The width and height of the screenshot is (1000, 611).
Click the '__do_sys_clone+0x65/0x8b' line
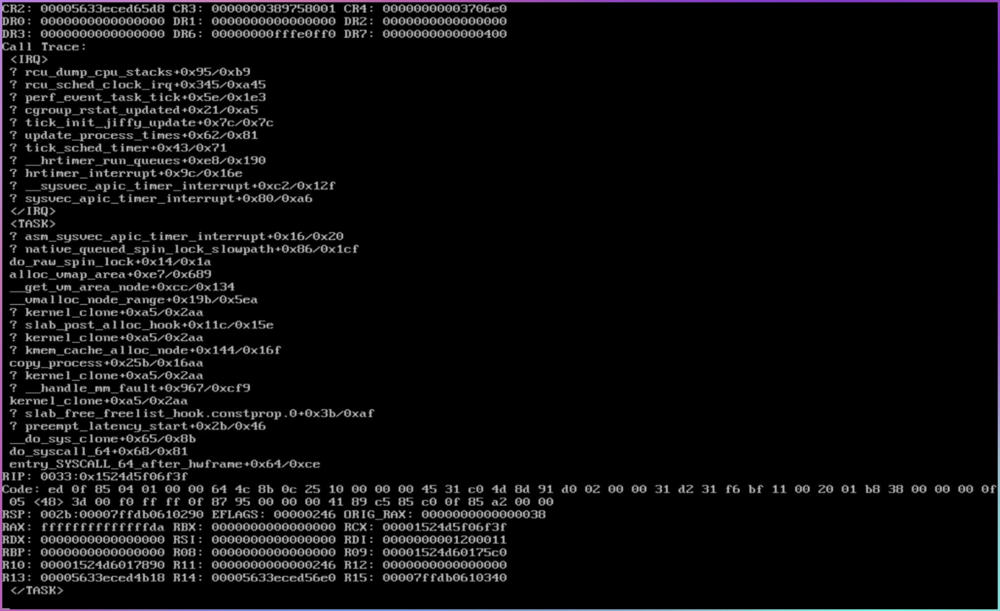[103, 439]
